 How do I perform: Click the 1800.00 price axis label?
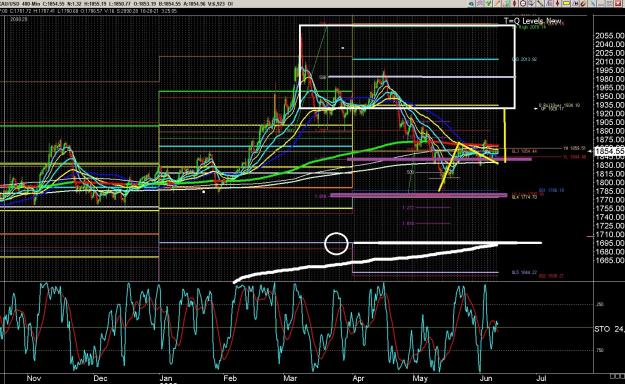[610, 183]
